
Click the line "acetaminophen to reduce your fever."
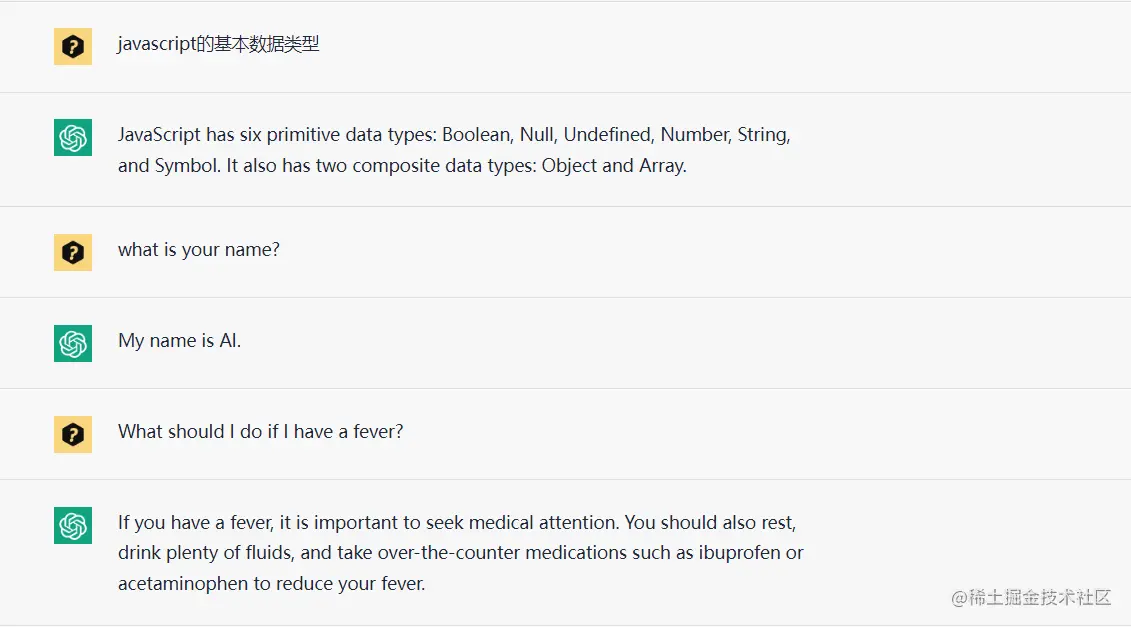pos(271,583)
